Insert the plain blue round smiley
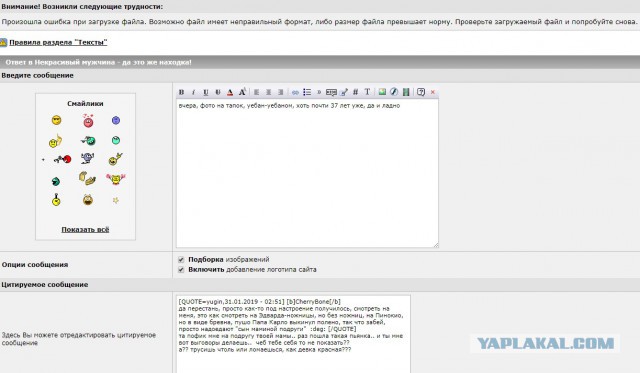 (x=116, y=120)
